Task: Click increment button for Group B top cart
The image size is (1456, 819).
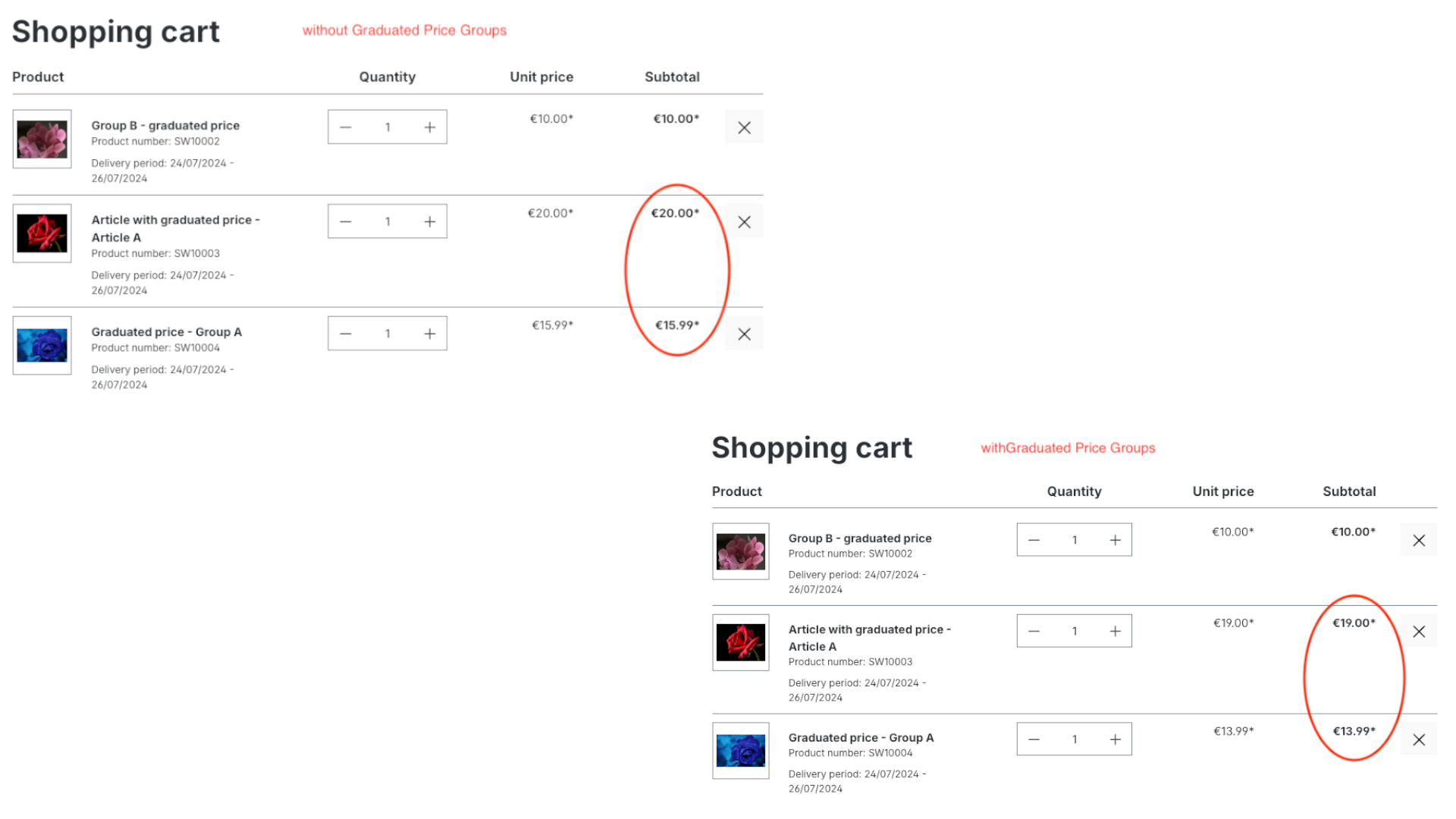Action: 429,127
